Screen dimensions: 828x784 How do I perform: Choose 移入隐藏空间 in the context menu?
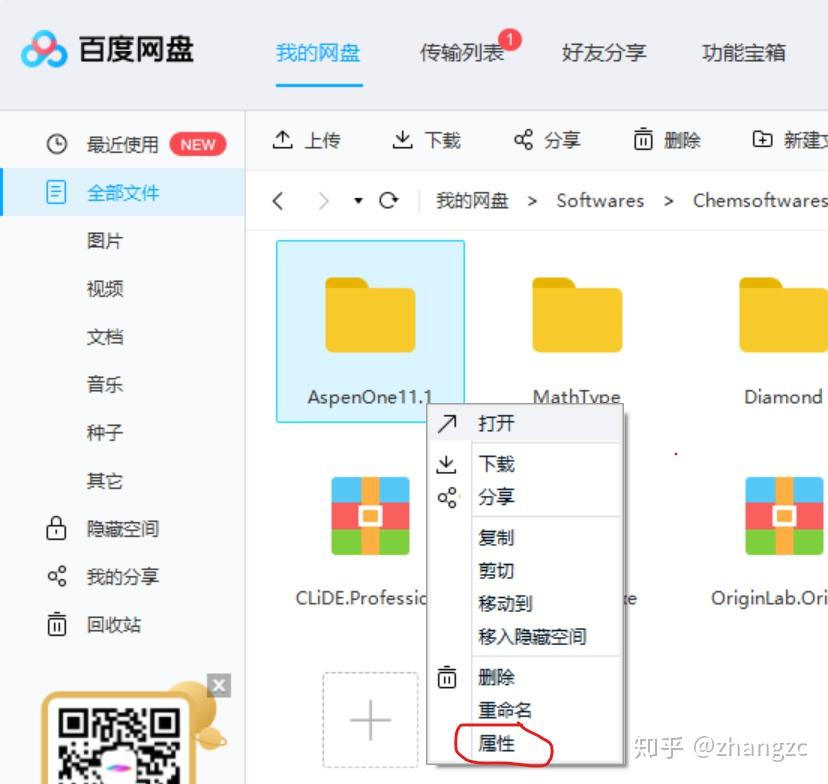525,637
